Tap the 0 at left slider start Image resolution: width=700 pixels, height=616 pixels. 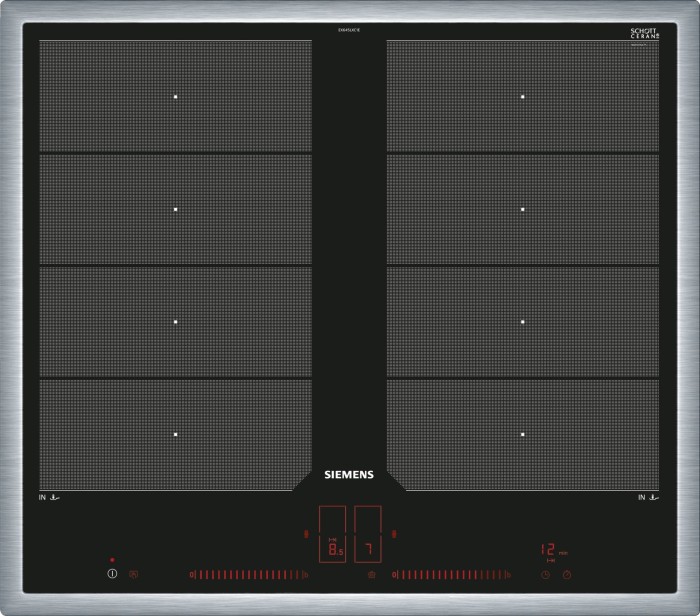[x=192, y=575]
